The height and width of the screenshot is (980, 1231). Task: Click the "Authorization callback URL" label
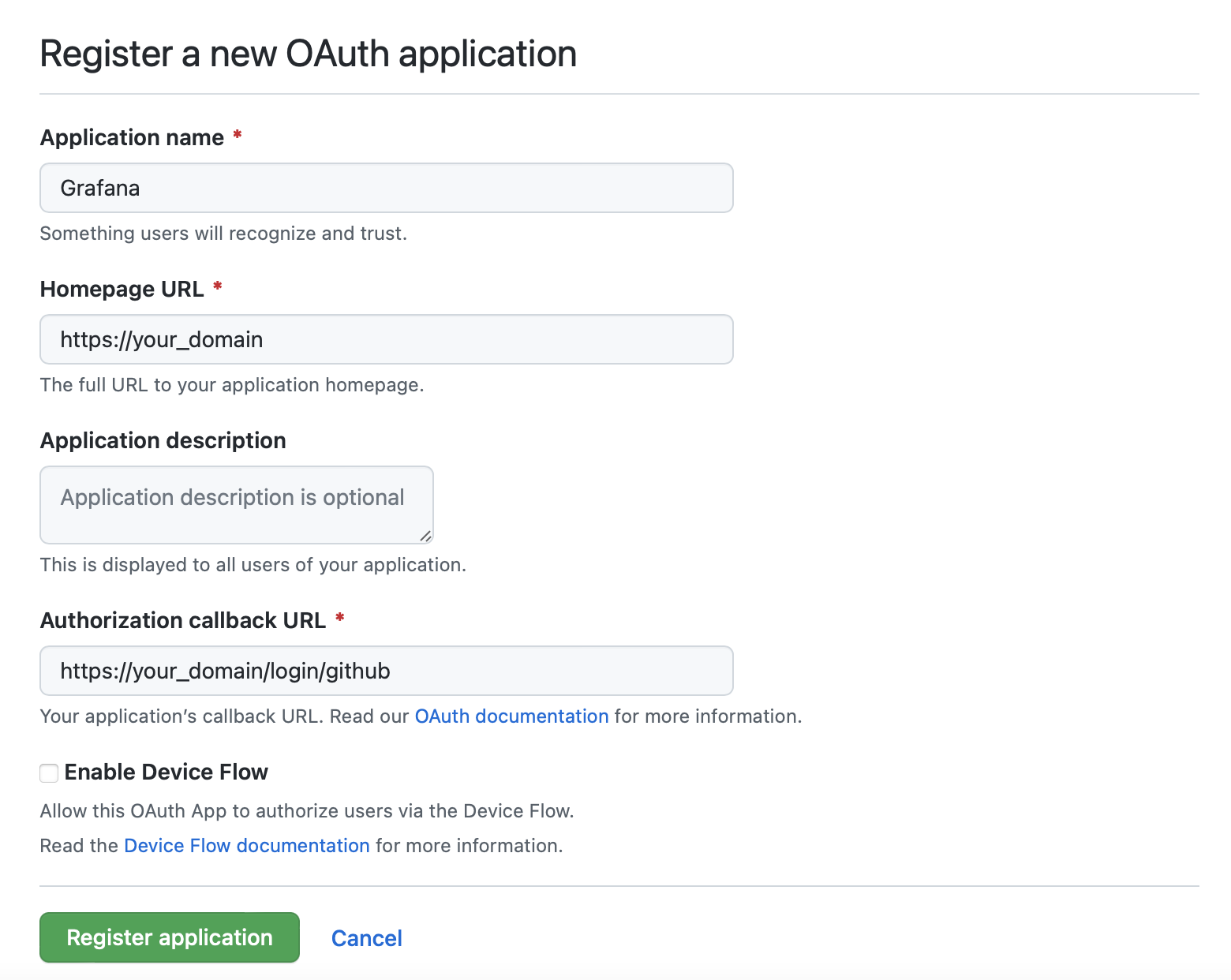pyautogui.click(x=182, y=620)
